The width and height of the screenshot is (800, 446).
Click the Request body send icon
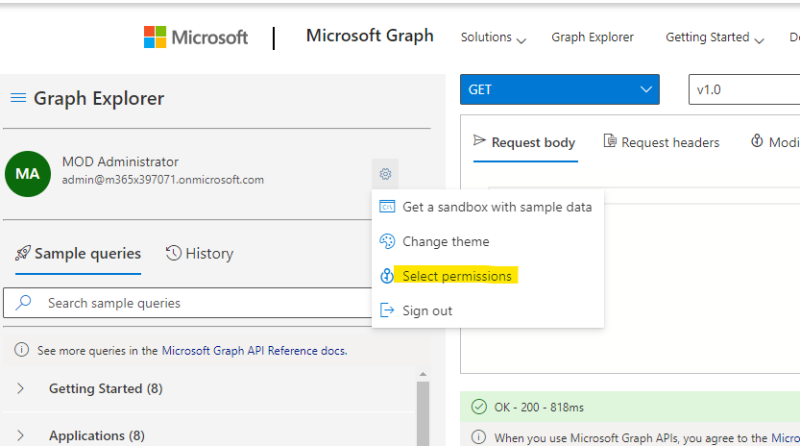coord(479,140)
